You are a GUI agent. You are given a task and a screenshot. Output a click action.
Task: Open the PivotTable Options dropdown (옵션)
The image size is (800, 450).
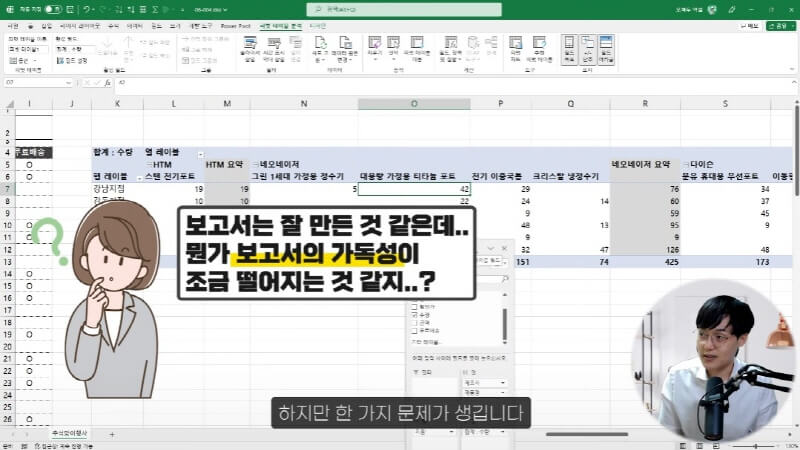pyautogui.click(x=23, y=60)
